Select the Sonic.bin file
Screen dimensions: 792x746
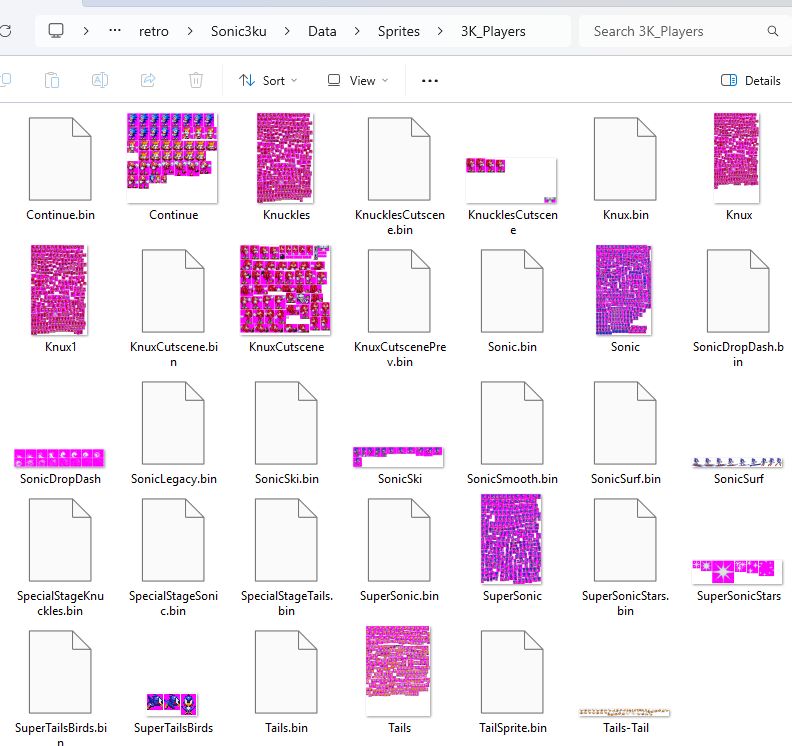click(513, 300)
